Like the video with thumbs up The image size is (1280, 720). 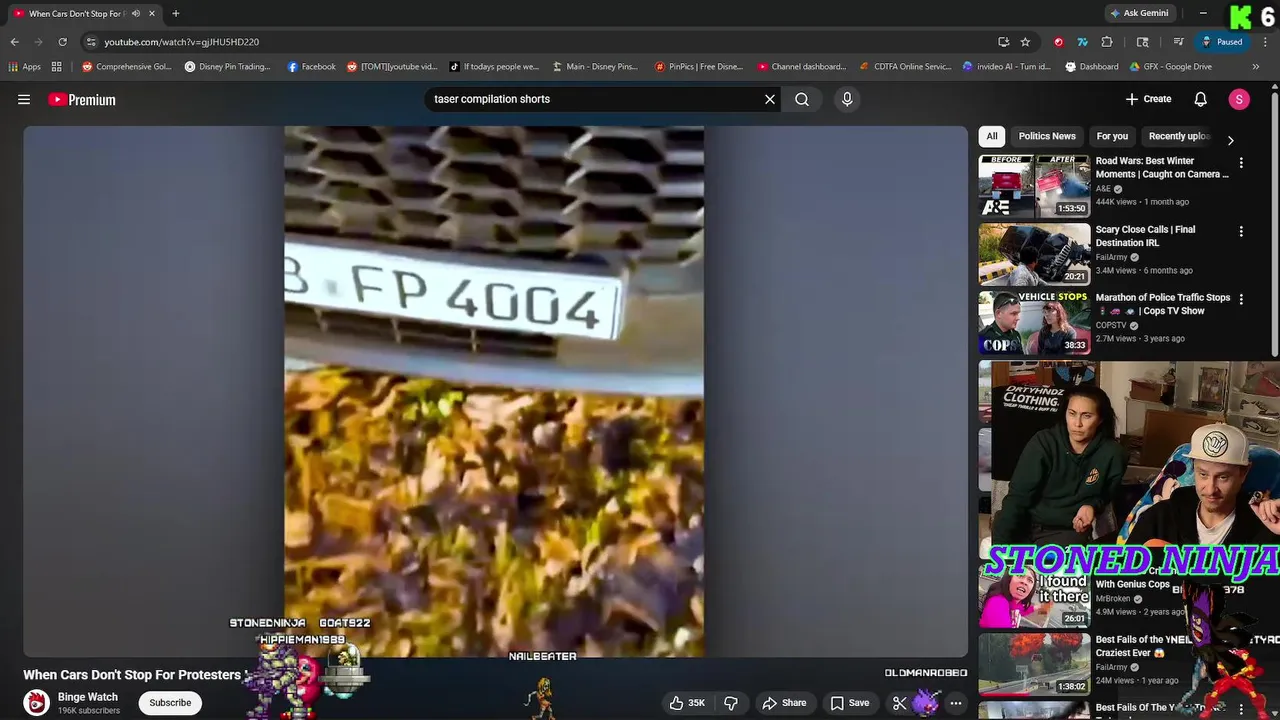(687, 703)
